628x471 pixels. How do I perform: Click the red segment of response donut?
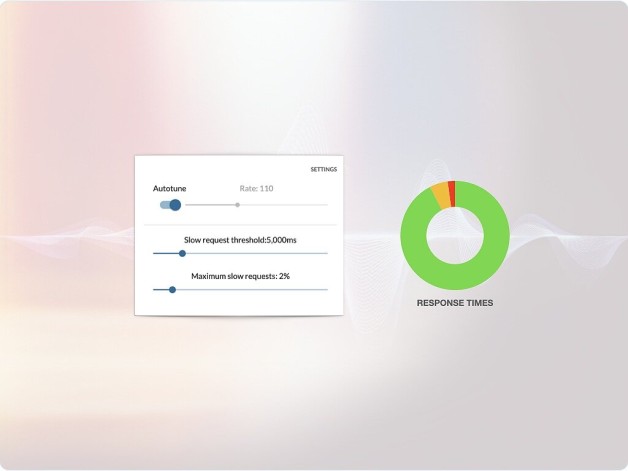click(x=452, y=194)
